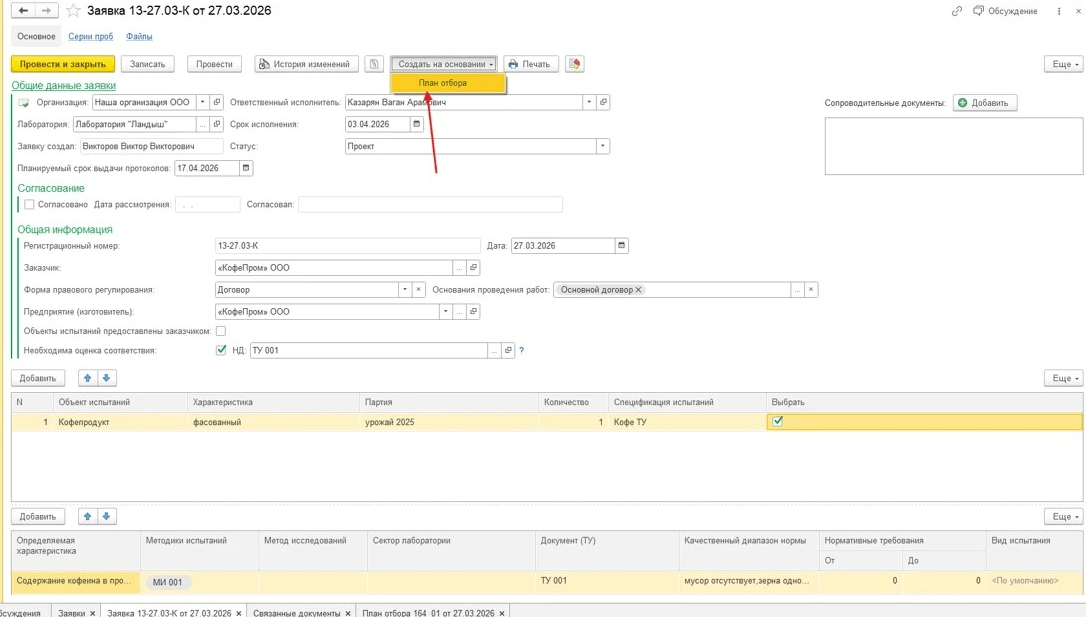Screen dimensions: 1086x617
Task: Choose План отбора from the dropdown menu
Action: tap(448, 83)
